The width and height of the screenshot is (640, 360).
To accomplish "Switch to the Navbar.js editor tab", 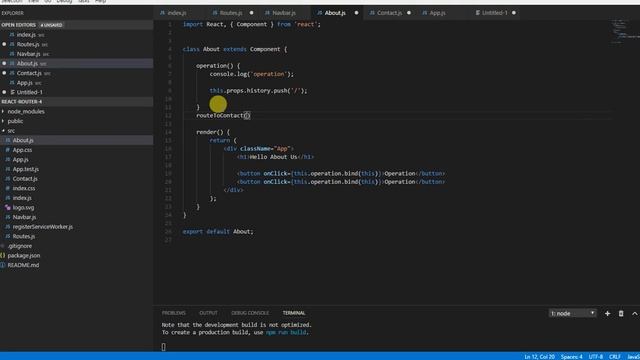I will 284,13.
